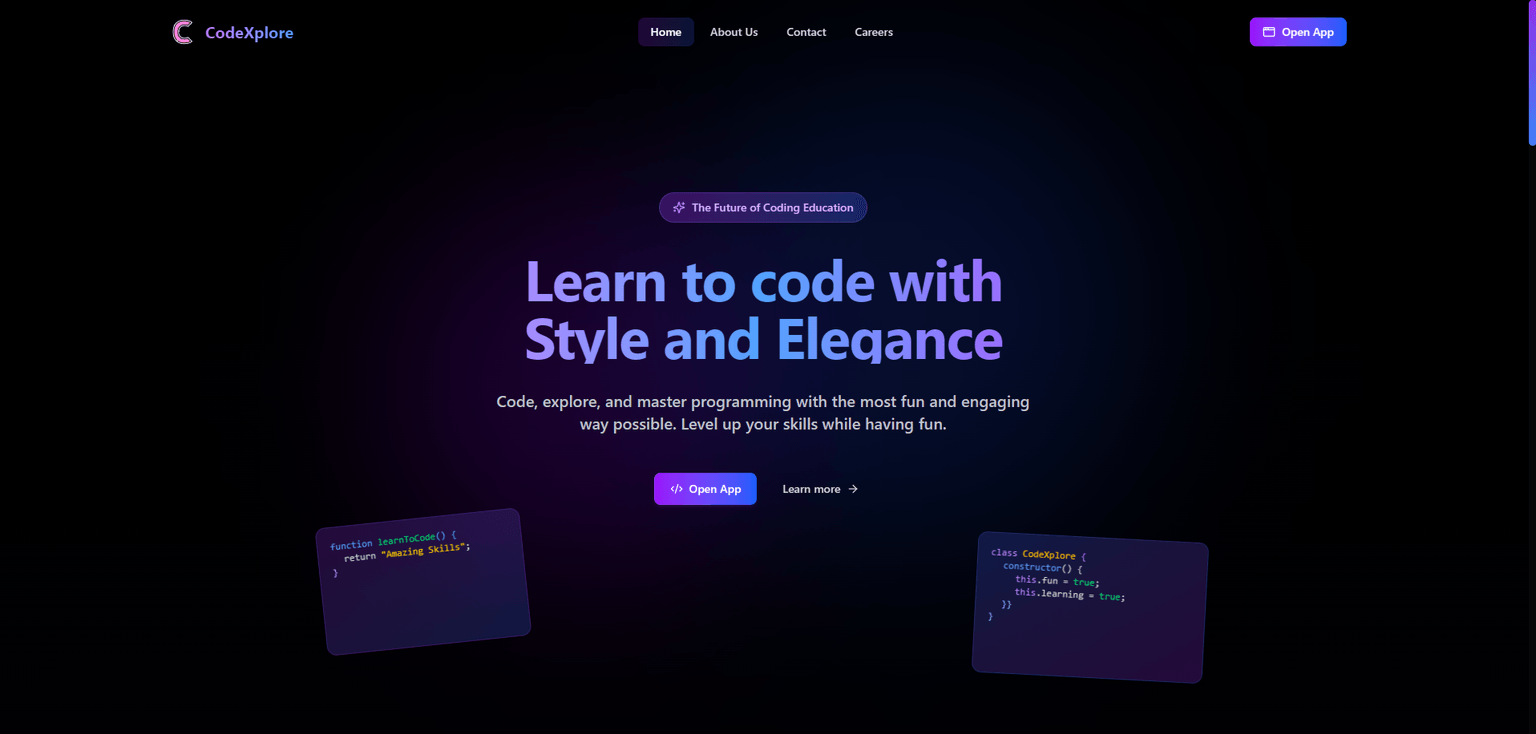Click the arrow icon next to Learn more
This screenshot has height=734, width=1536.
(852, 488)
